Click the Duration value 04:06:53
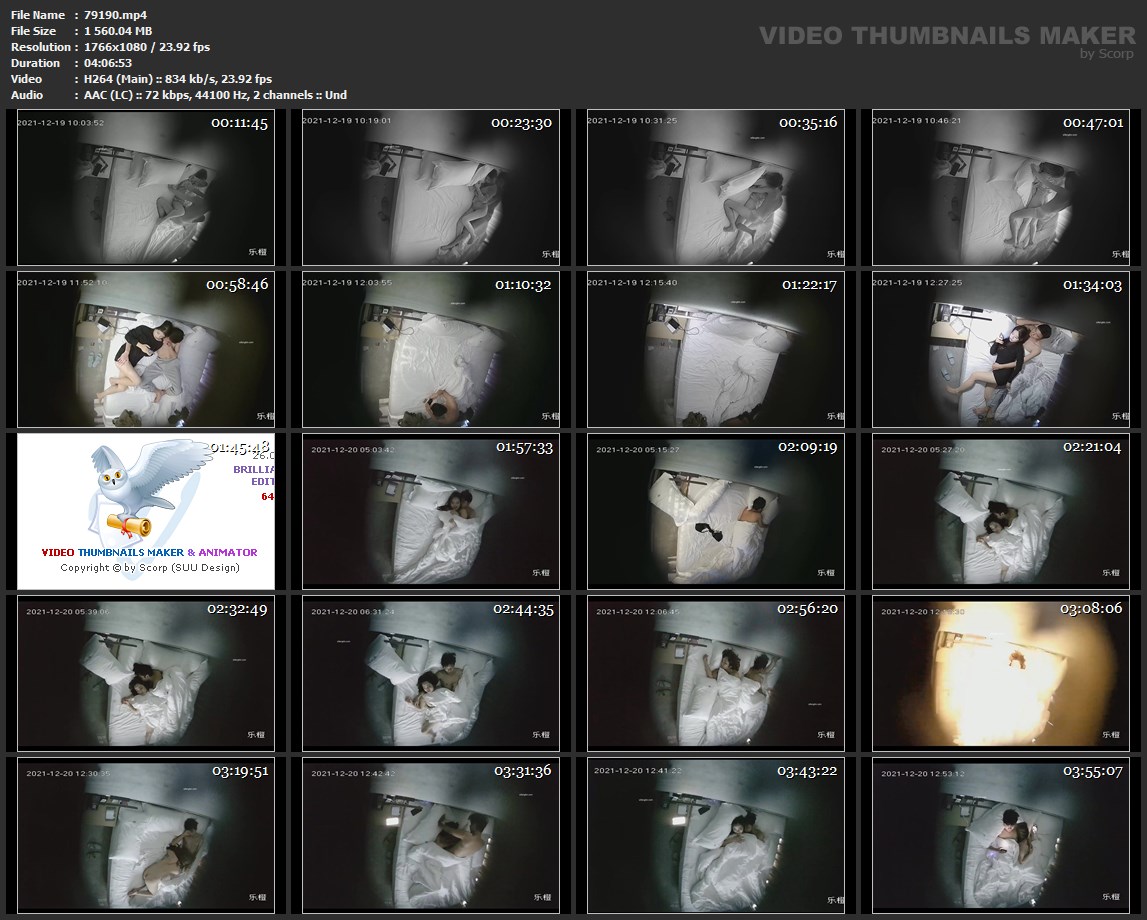 (x=110, y=63)
